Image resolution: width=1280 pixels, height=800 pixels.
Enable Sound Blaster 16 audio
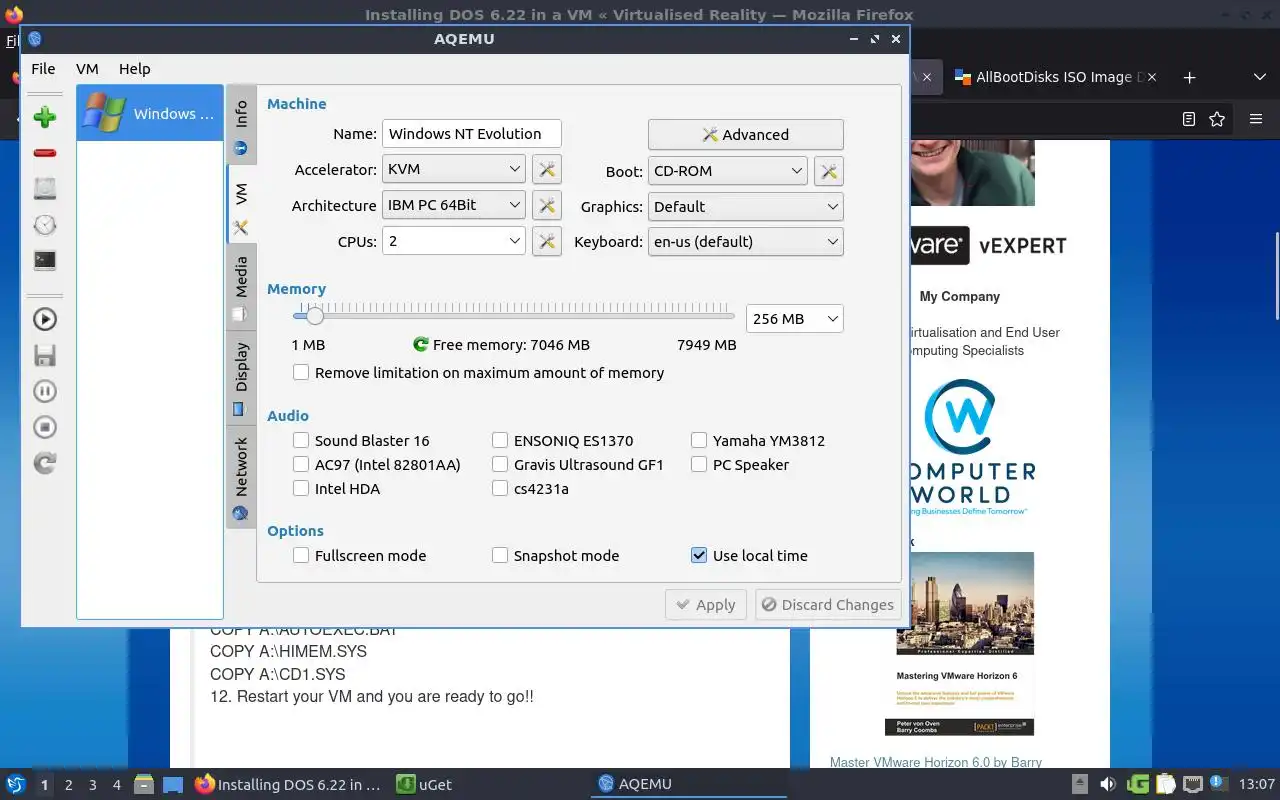(x=301, y=440)
